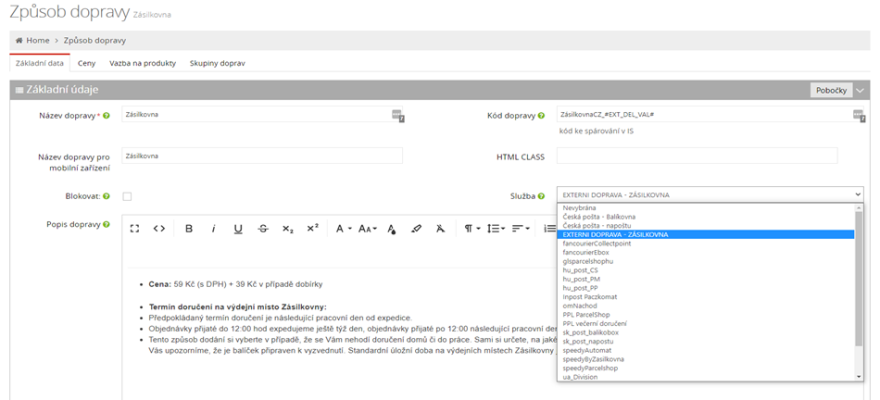This screenshot has width=880, height=400.
Task: Go to Home via breadcrumb link
Action: point(38,40)
